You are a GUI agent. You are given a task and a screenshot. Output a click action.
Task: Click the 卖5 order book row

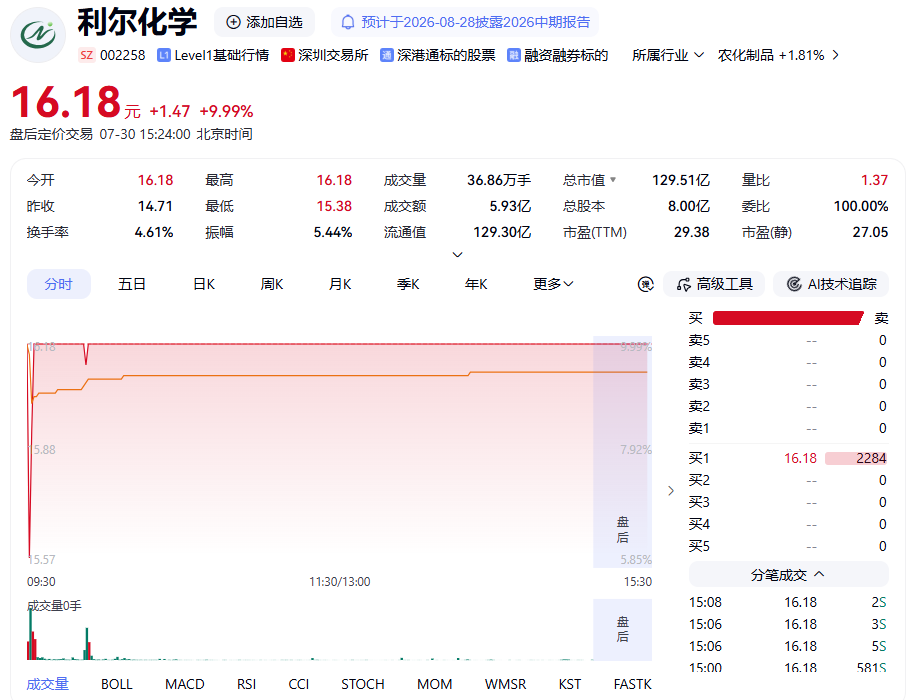click(x=788, y=341)
